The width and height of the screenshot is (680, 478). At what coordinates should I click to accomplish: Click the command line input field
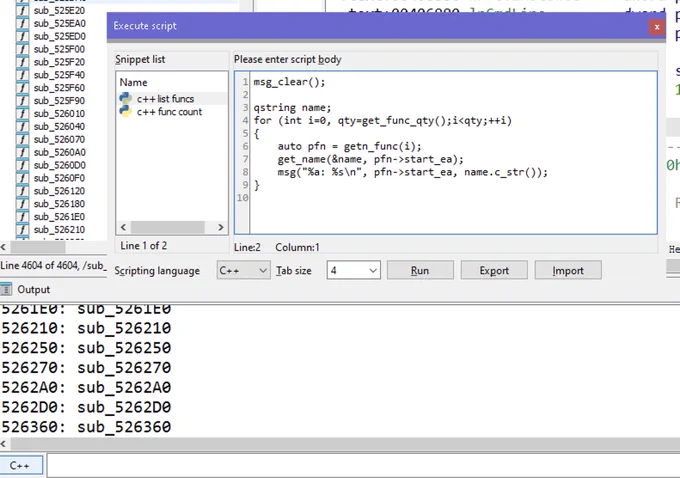[363, 465]
